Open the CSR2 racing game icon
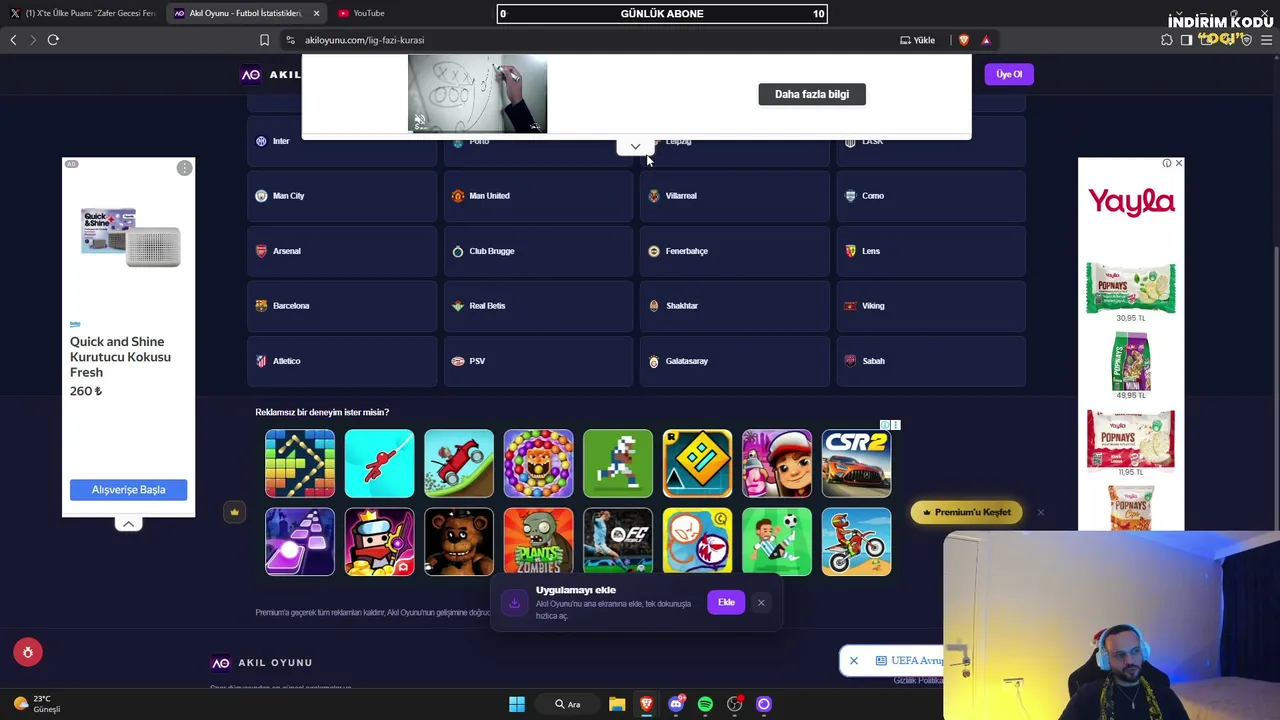The height and width of the screenshot is (720, 1280). pyautogui.click(x=856, y=463)
